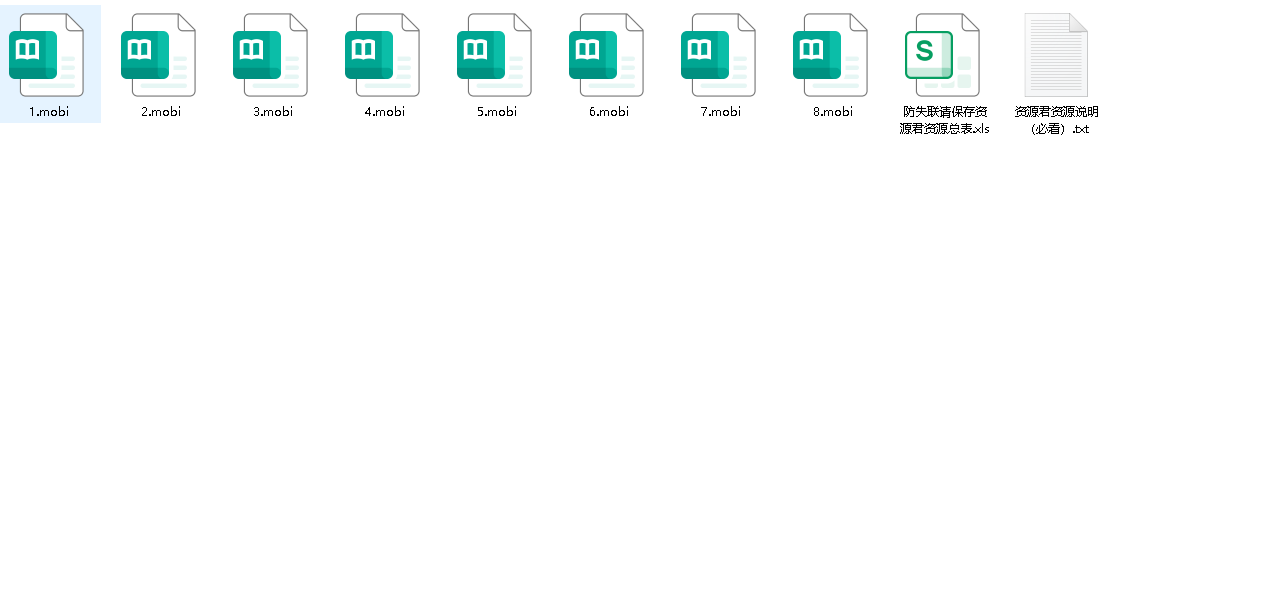Viewport: 1263px width, 601px height.
Task: Select the green S spreadsheet file icon
Action: [942, 55]
